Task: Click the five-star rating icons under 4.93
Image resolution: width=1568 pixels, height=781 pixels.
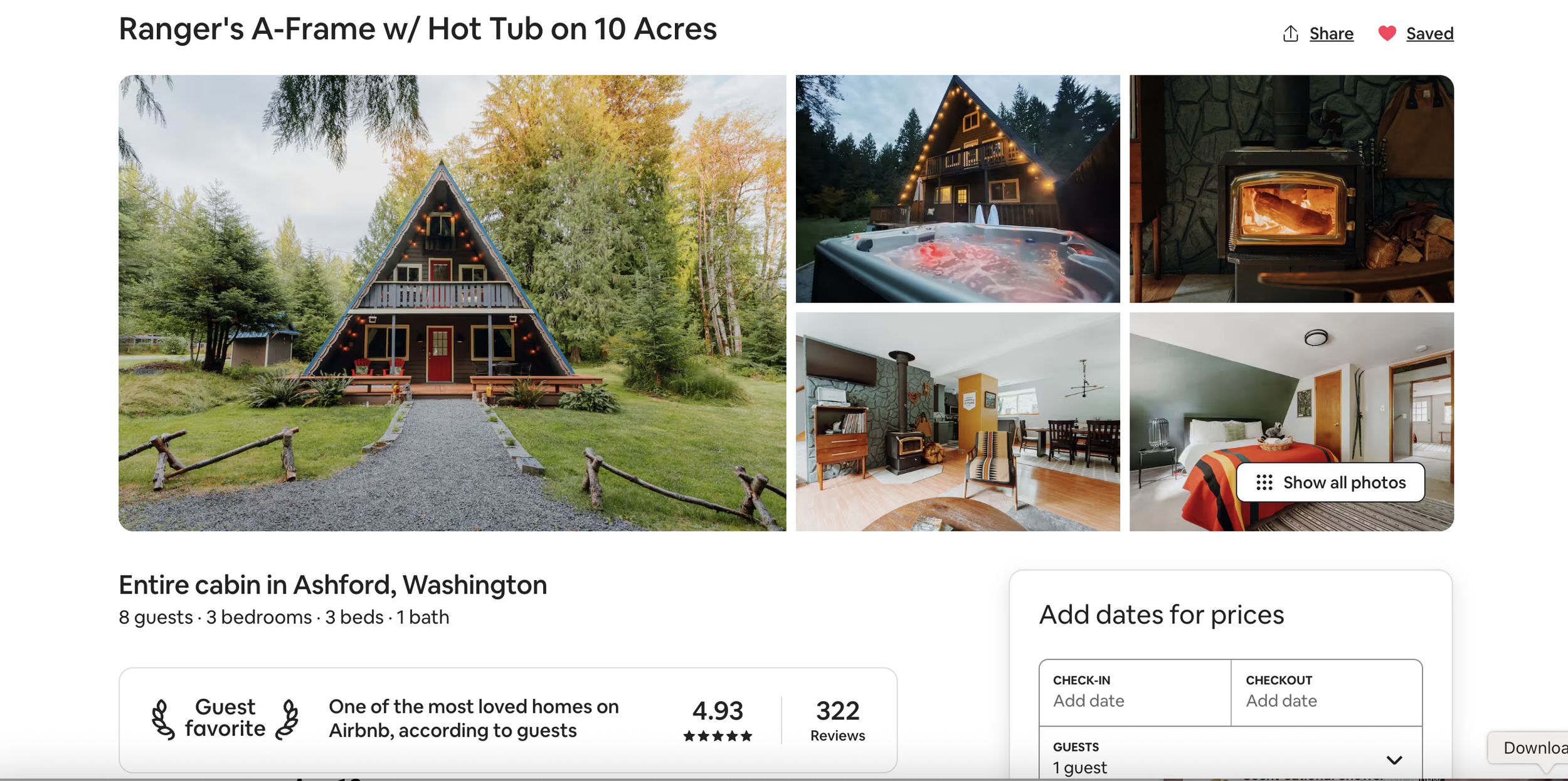Action: click(x=718, y=736)
